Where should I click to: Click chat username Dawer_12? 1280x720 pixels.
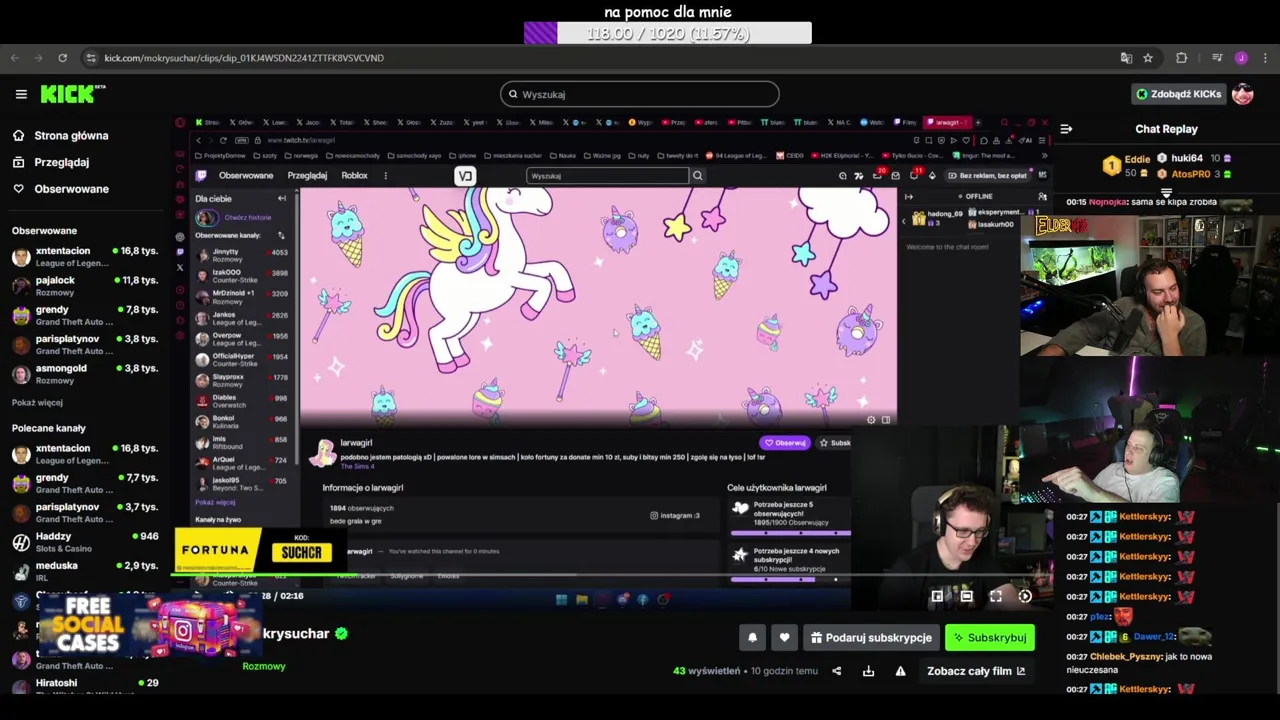(x=1153, y=637)
